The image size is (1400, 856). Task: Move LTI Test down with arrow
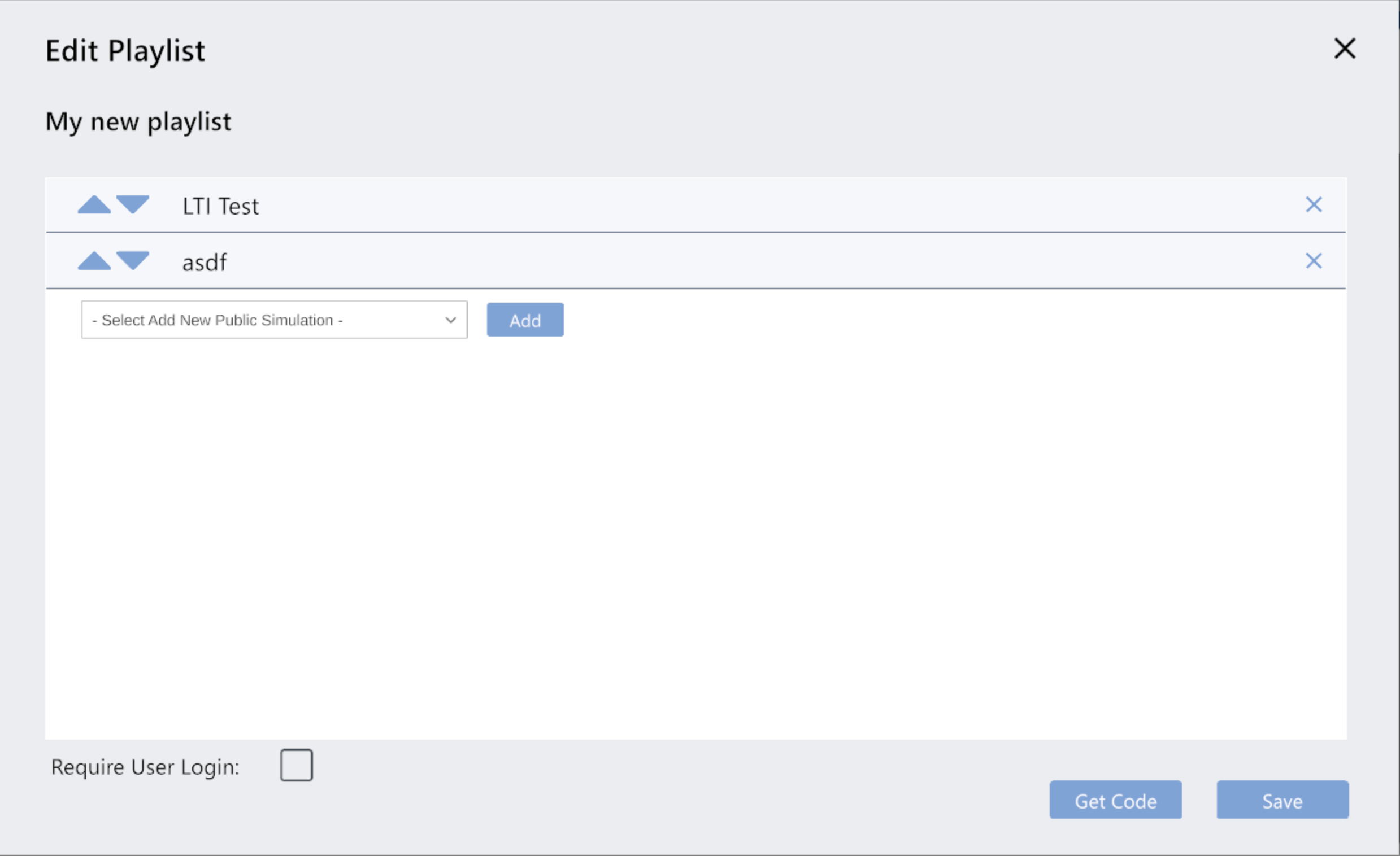click(x=133, y=204)
